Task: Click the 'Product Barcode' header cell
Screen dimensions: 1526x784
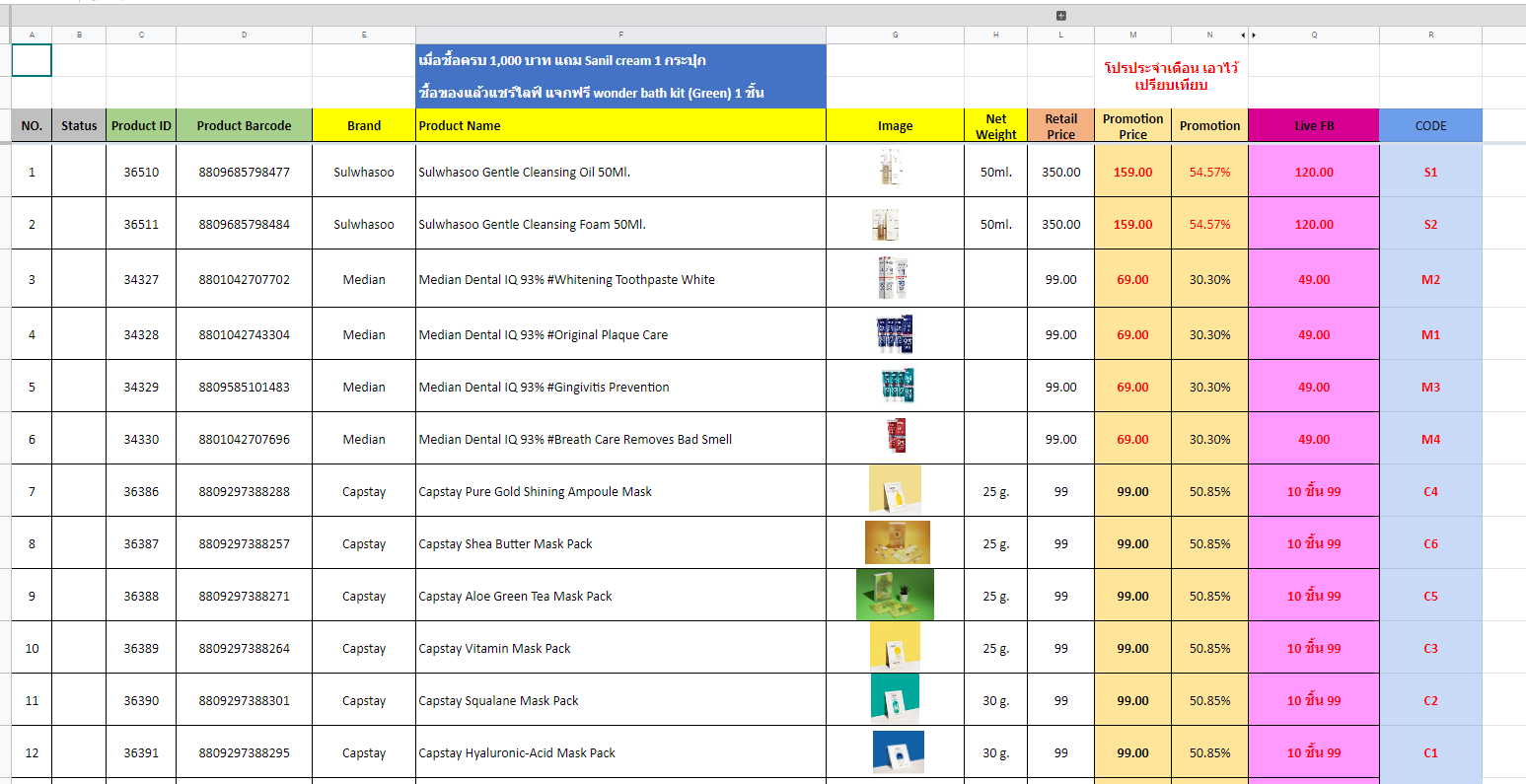Action: (x=244, y=125)
